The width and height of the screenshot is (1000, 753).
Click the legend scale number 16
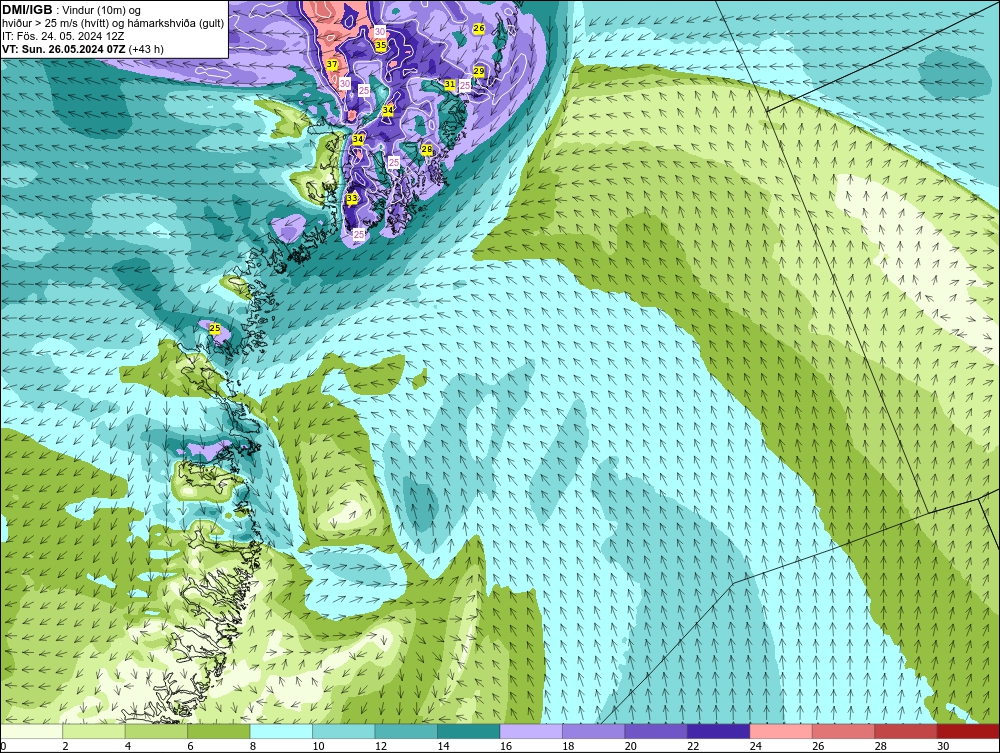(506, 746)
